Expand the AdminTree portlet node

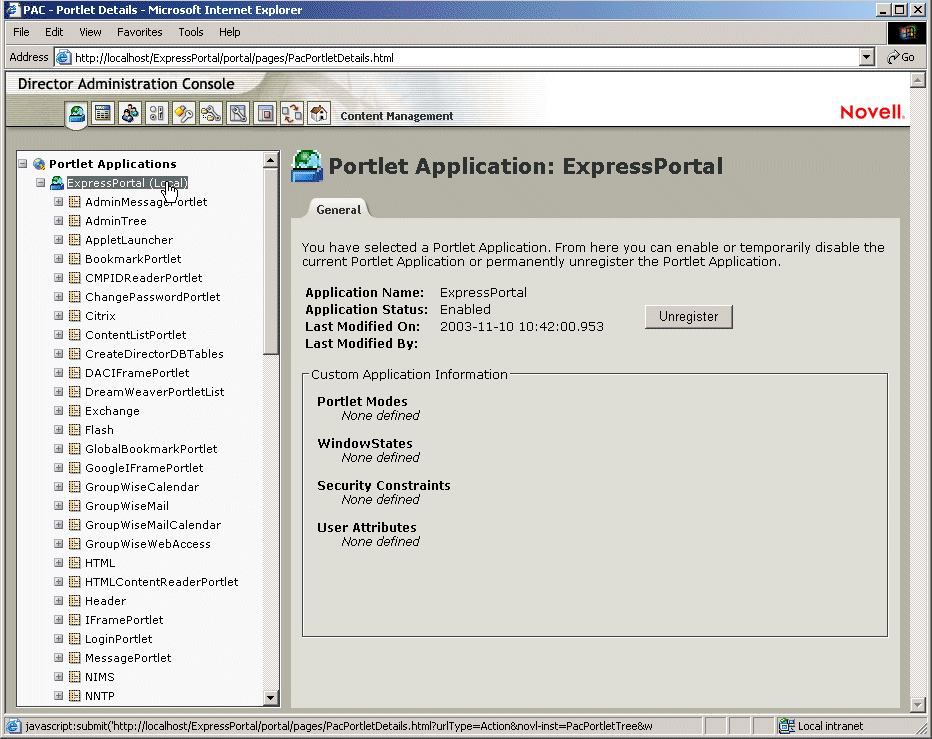click(x=58, y=221)
